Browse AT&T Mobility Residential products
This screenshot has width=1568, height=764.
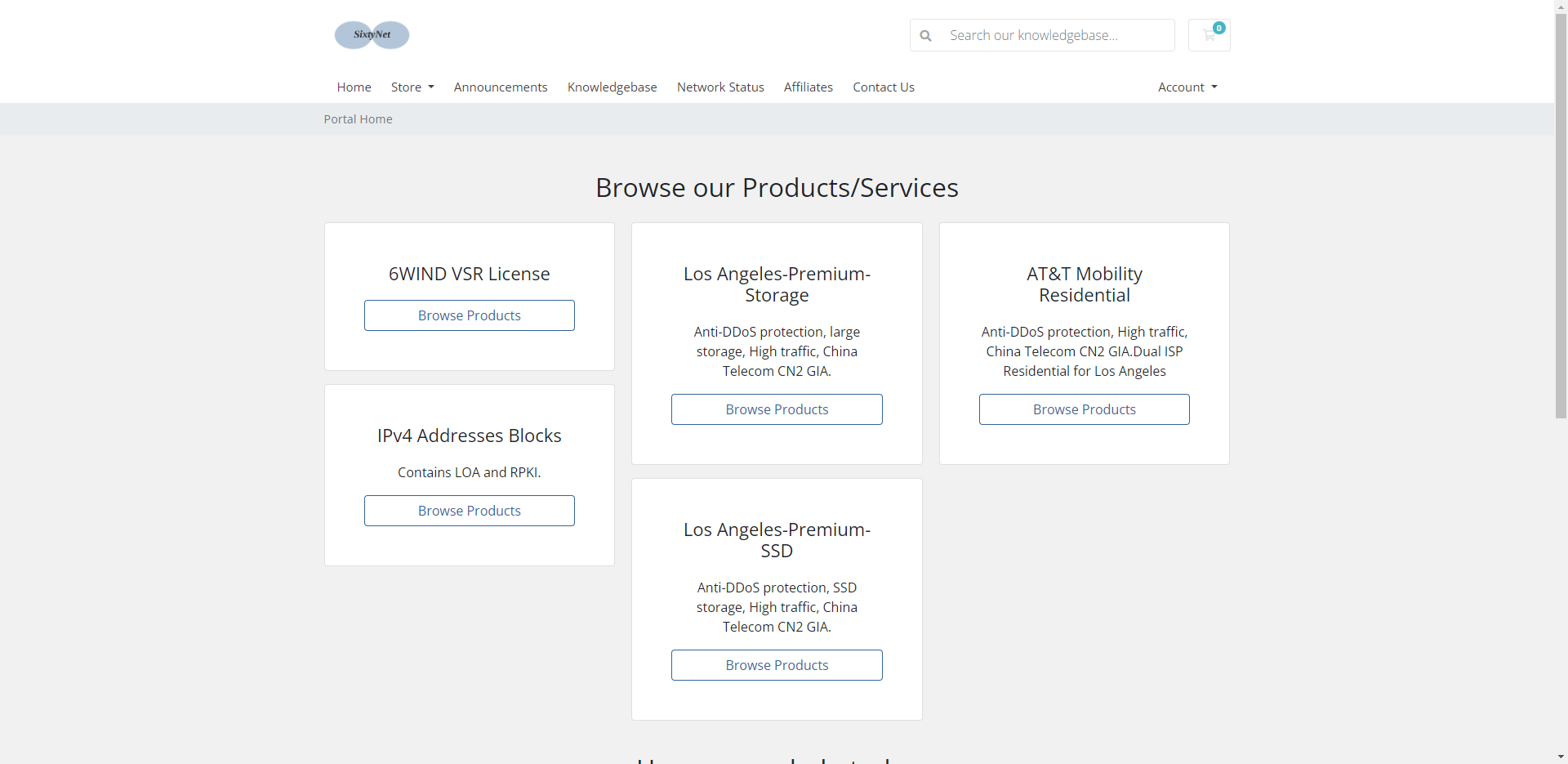tap(1084, 409)
